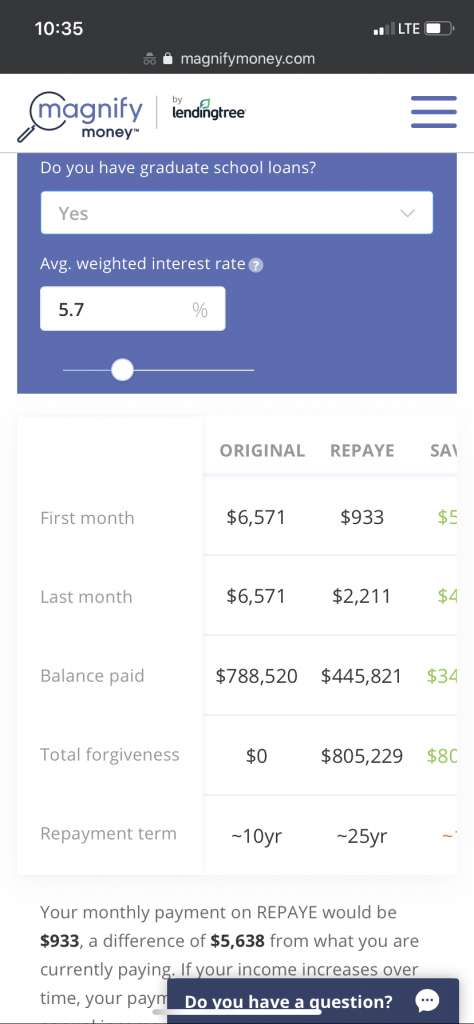This screenshot has width=474, height=1024.
Task: Tap the Magnify Money magnifier logo
Action: point(80,117)
